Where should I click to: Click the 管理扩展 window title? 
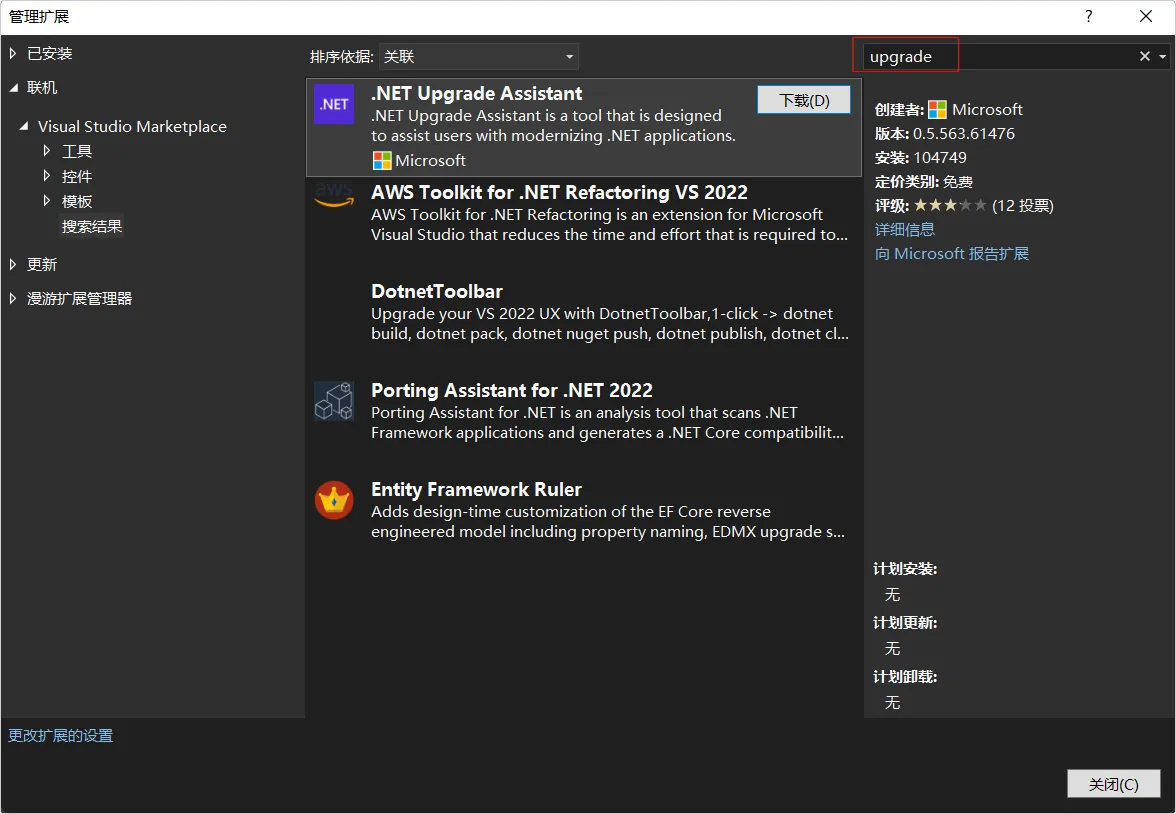point(39,16)
